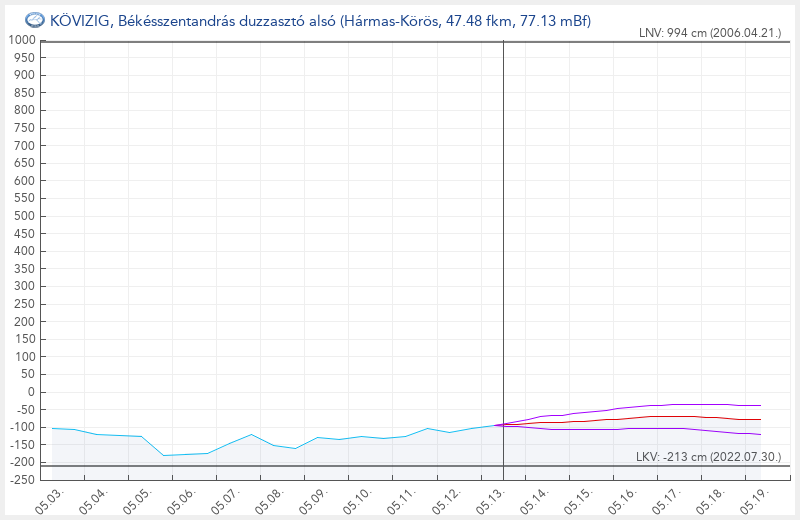Click the dip in blue line near 05.06.
This screenshot has height=520, width=800.
coord(164,455)
